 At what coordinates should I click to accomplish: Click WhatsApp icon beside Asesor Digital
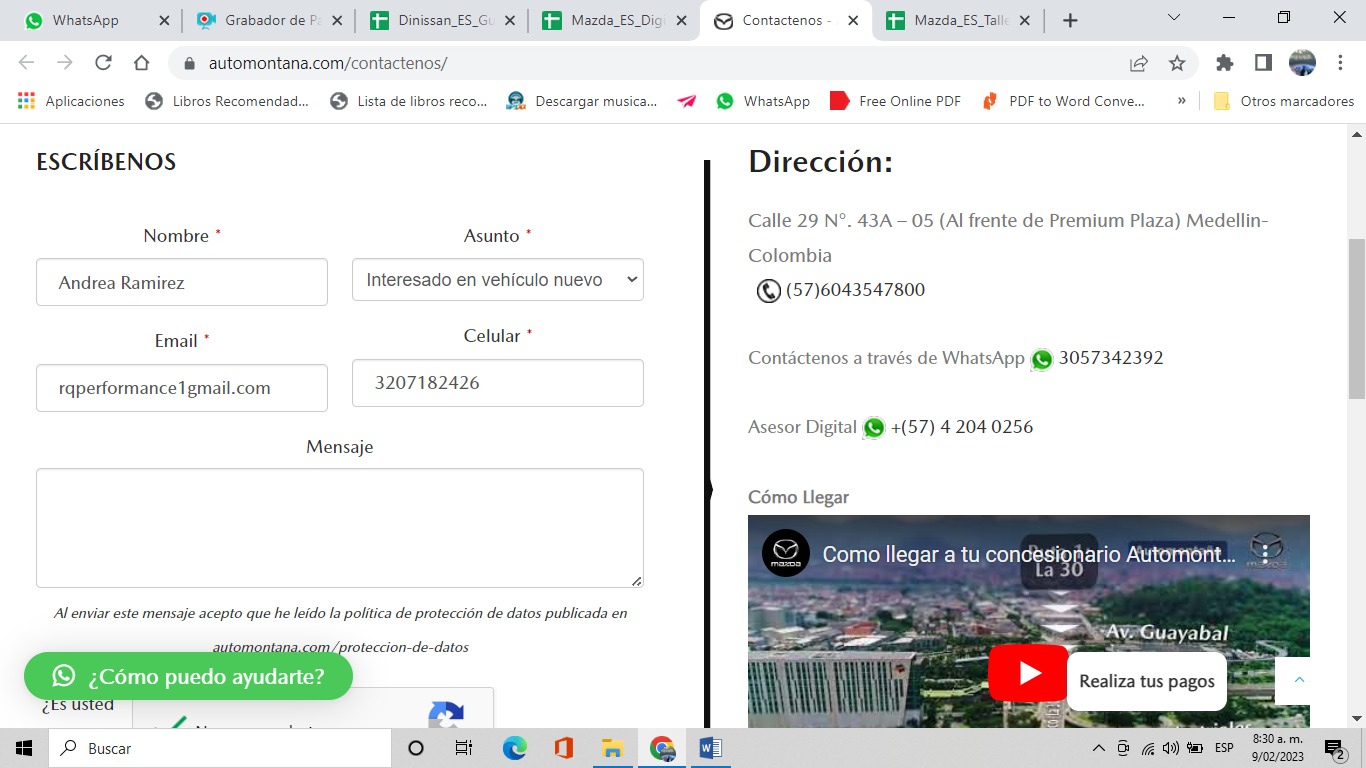pos(874,428)
